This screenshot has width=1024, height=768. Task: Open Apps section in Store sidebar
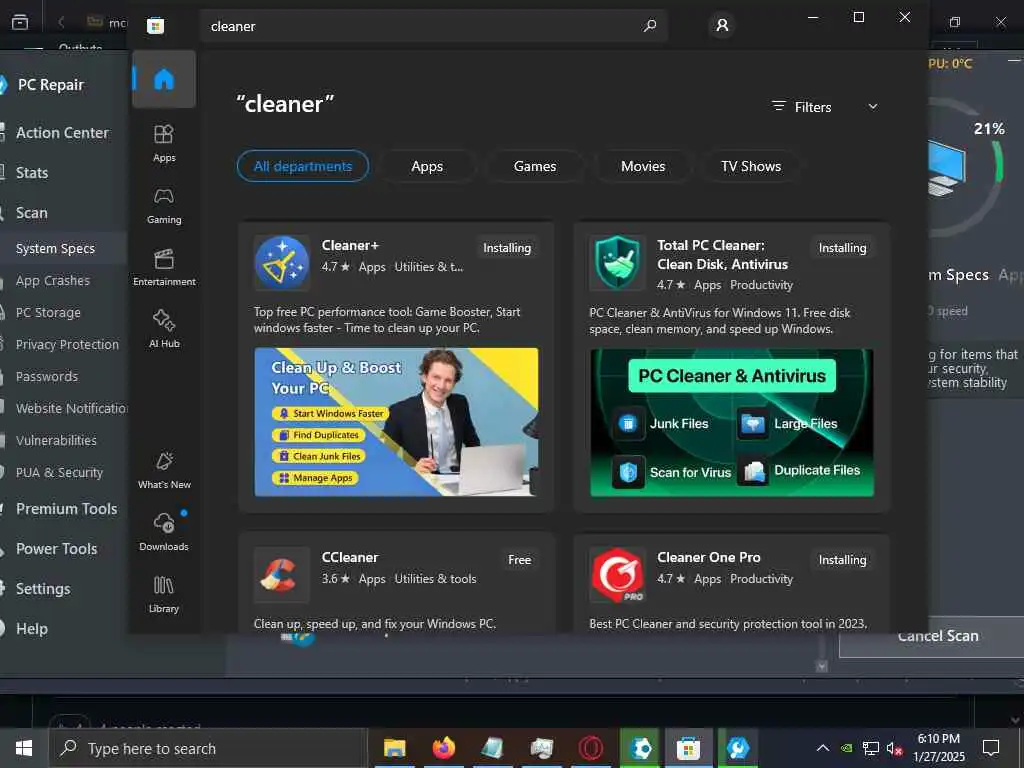(164, 143)
